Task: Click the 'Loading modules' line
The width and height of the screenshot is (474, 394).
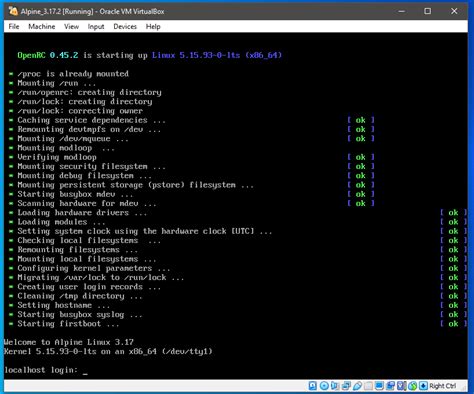Action: (x=61, y=222)
